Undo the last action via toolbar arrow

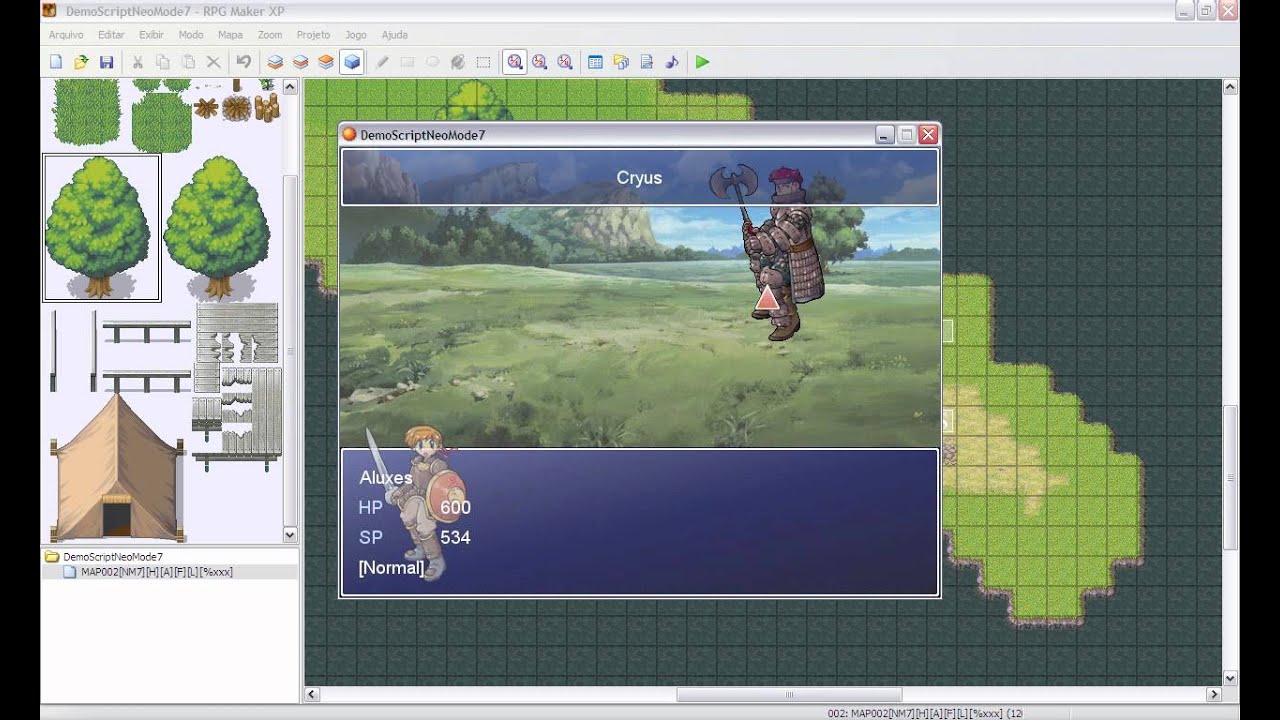(x=243, y=62)
